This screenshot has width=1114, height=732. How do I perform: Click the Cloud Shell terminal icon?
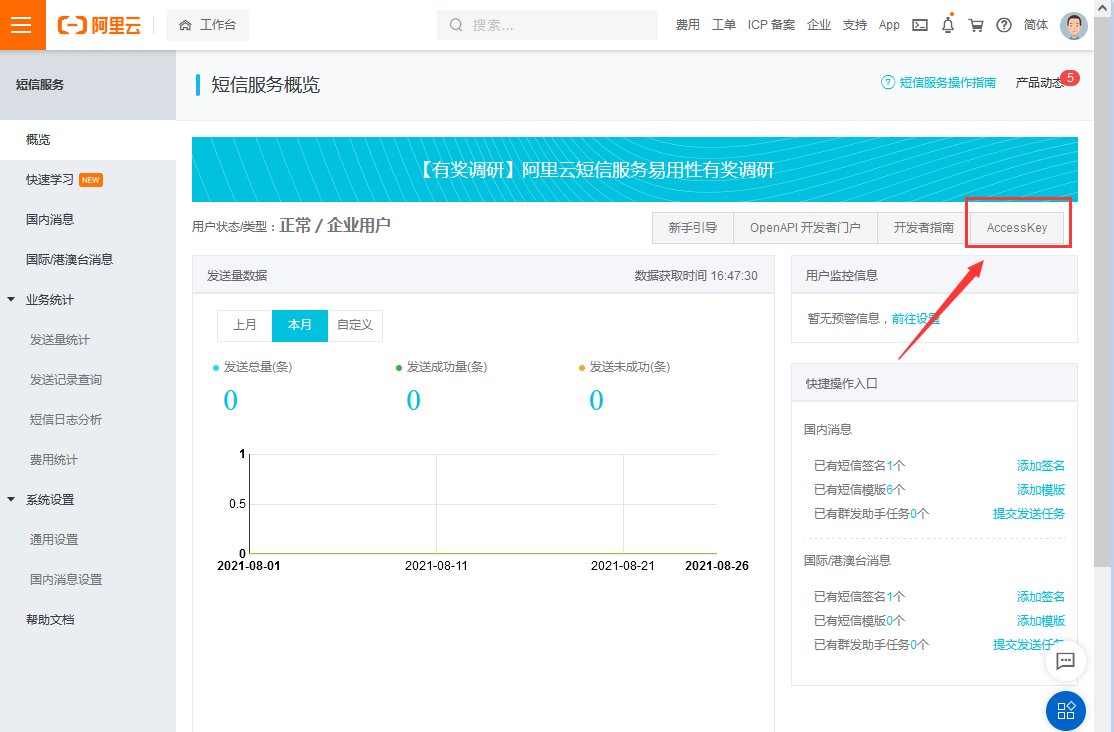[x=919, y=25]
